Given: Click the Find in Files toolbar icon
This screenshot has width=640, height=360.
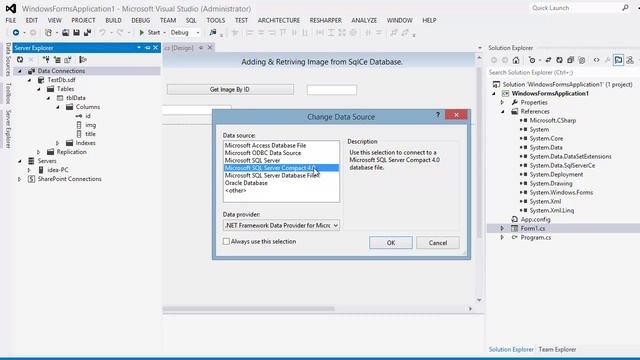Looking at the screenshot, I should [x=213, y=32].
